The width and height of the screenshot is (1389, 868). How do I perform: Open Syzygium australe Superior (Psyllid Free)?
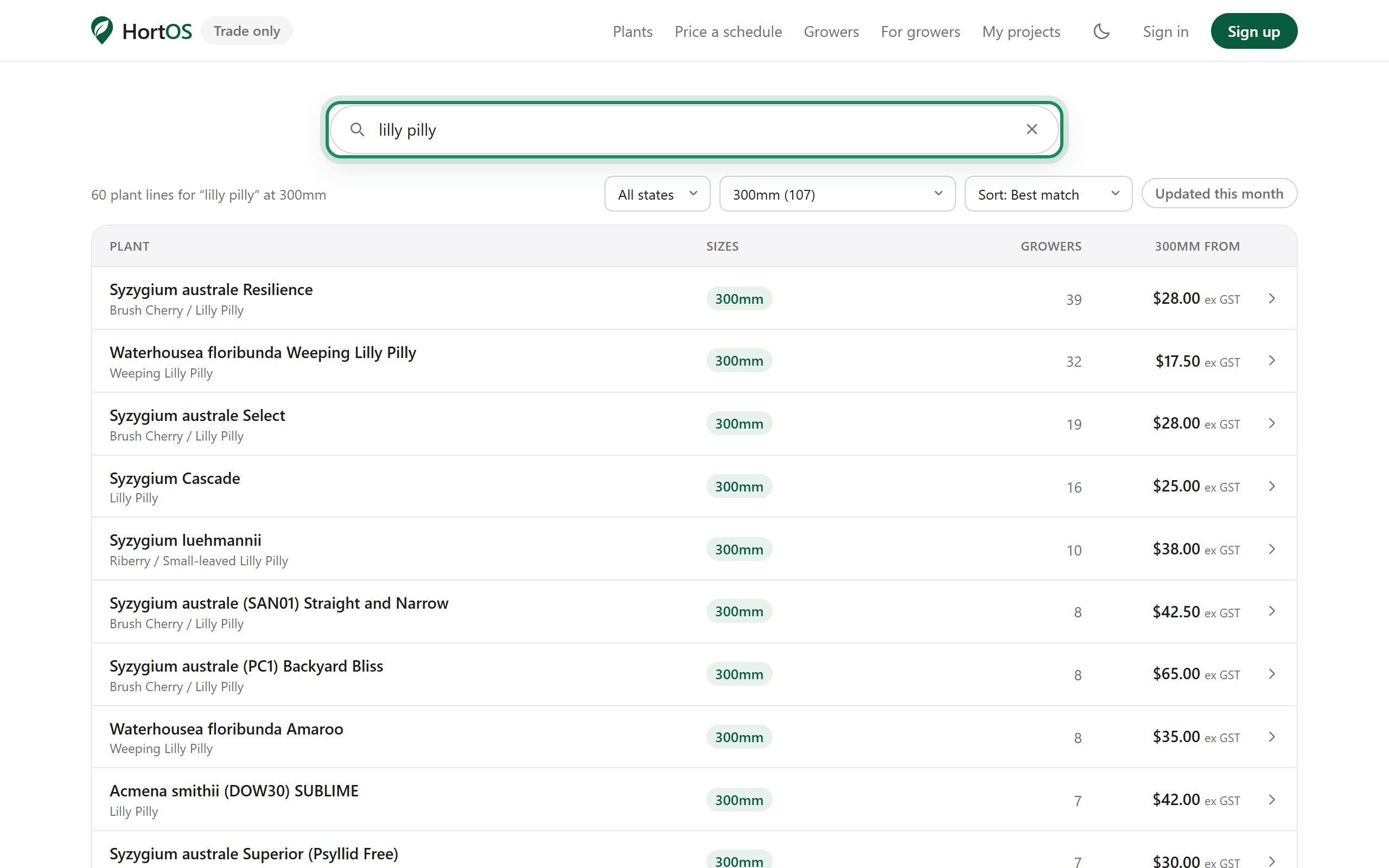[x=254, y=854]
